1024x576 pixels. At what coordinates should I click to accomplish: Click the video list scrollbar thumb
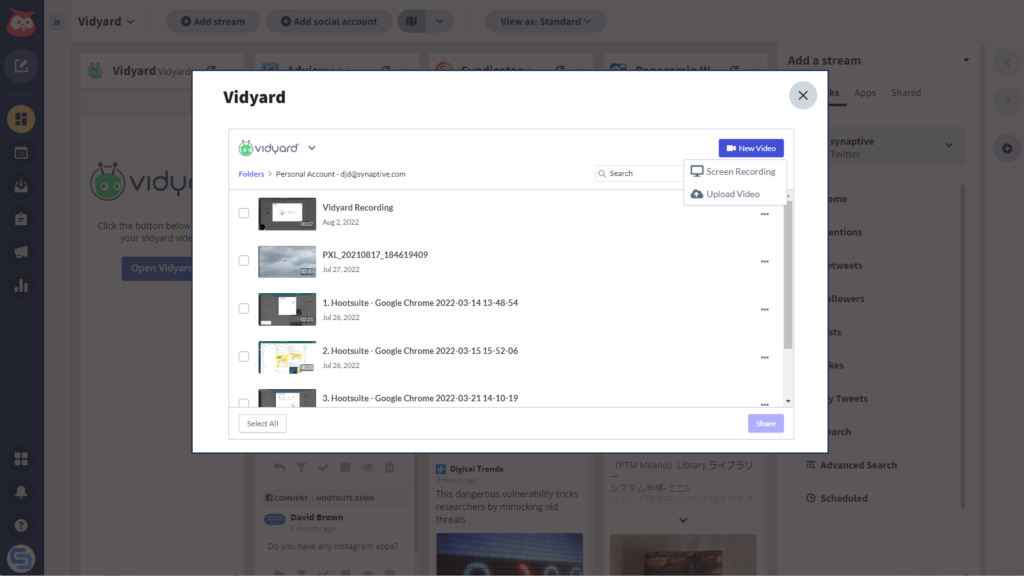tap(788, 275)
